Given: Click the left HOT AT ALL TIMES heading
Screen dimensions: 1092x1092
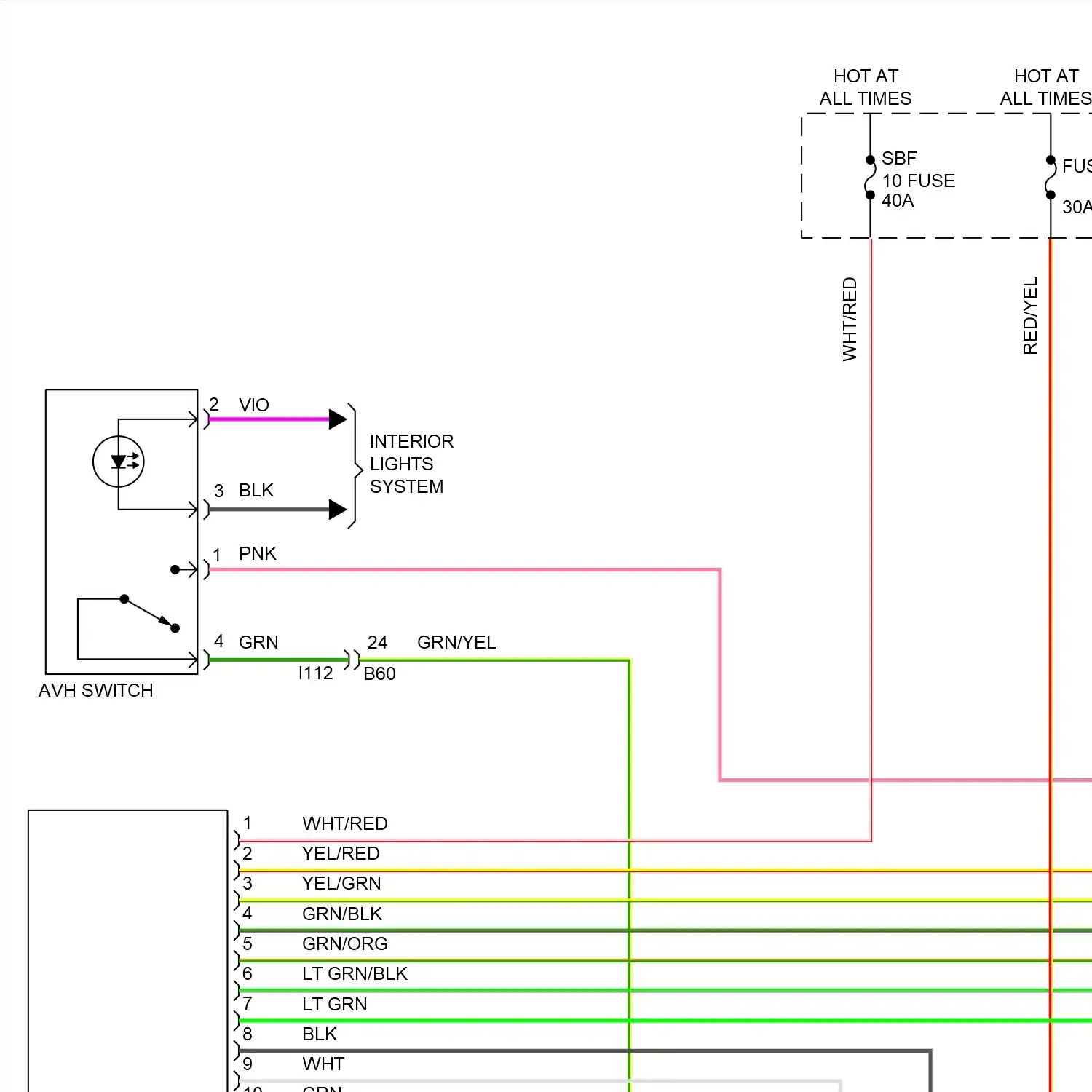Looking at the screenshot, I should (866, 87).
